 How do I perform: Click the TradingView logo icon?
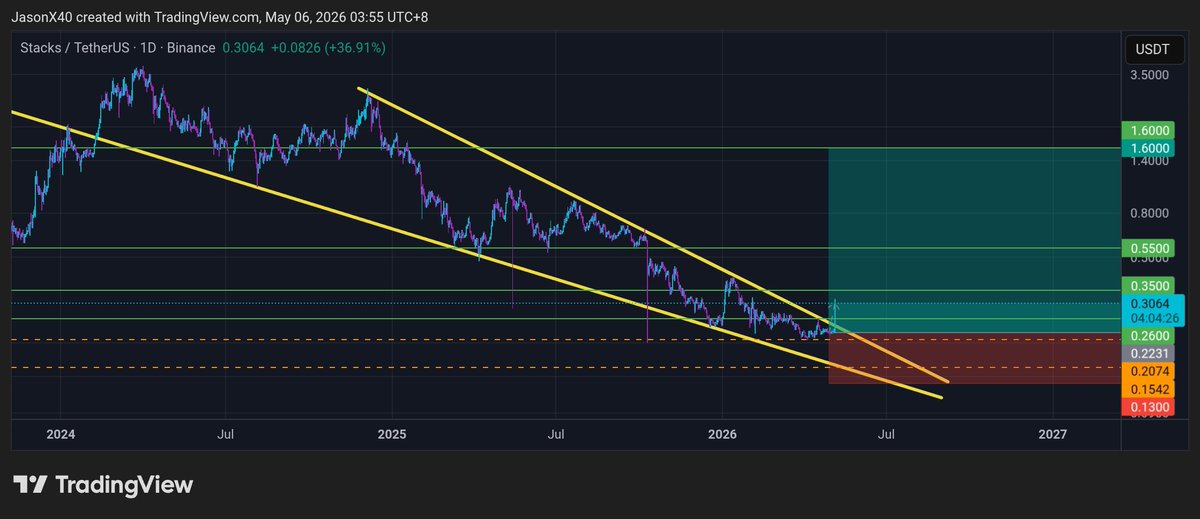pyautogui.click(x=30, y=485)
